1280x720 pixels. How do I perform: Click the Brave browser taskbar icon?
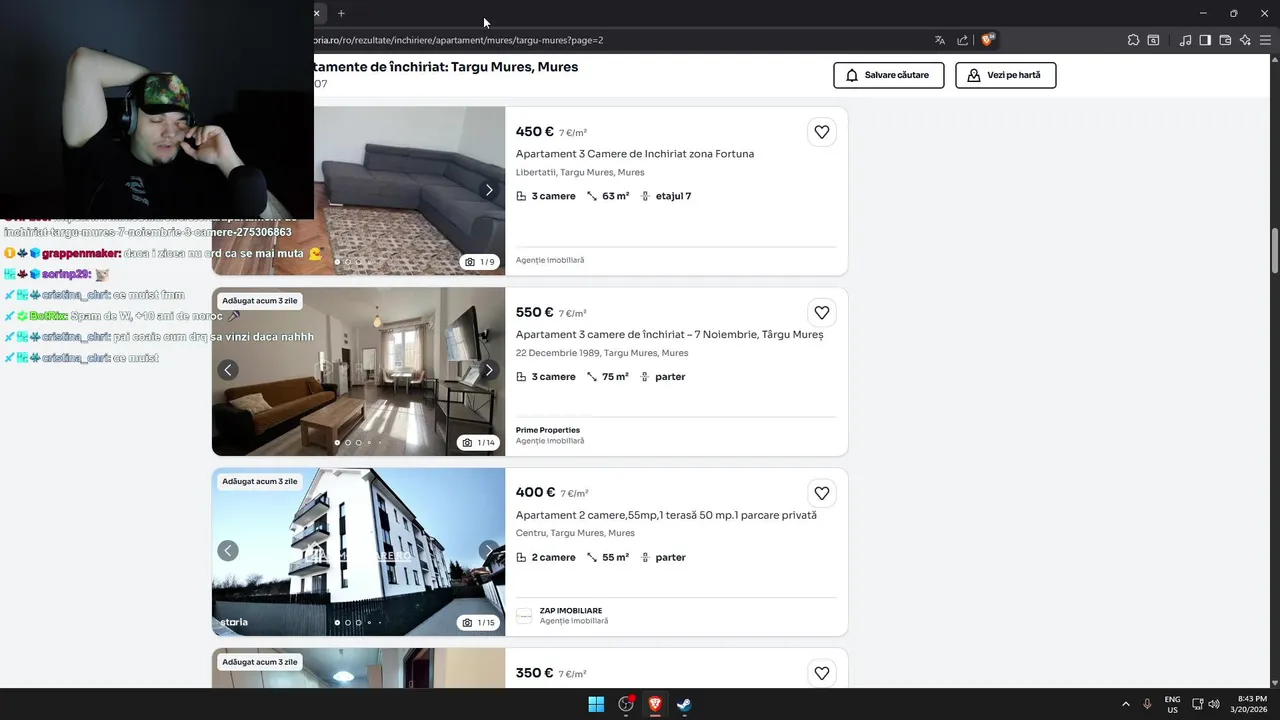[x=655, y=704]
